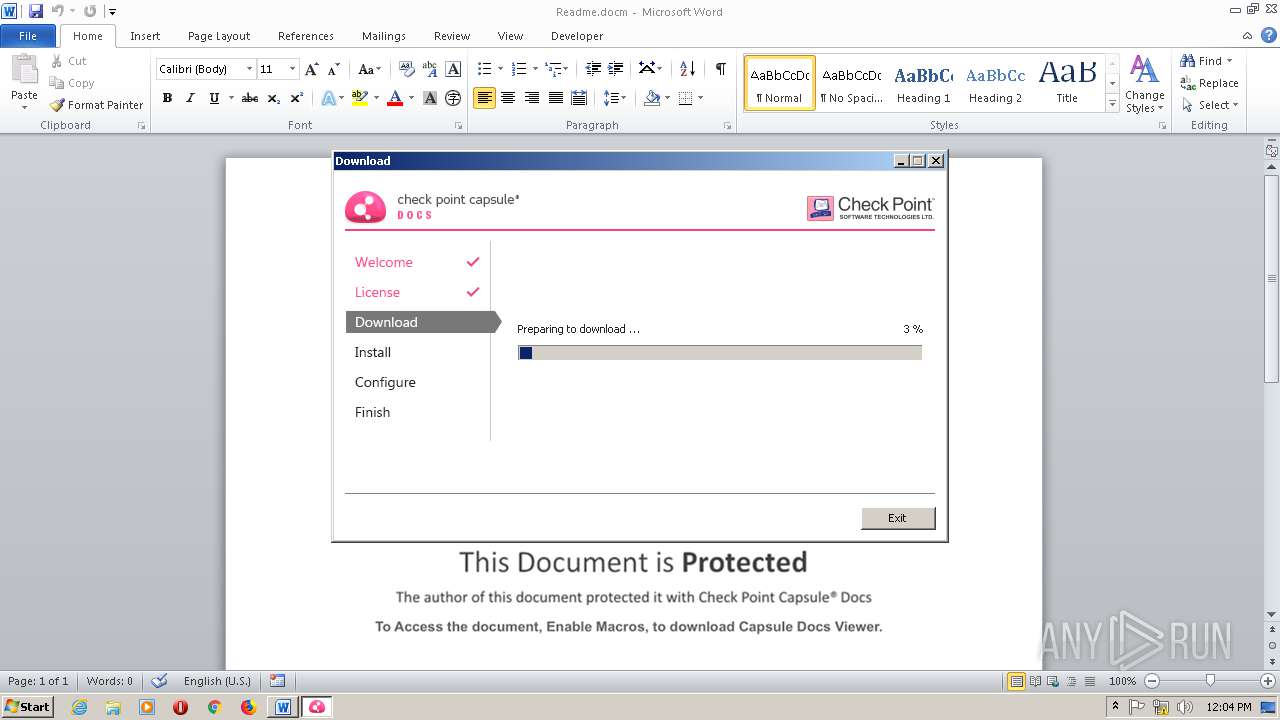Screen dimensions: 1280x720
Task: Click Change Styles button
Action: click(x=1144, y=85)
